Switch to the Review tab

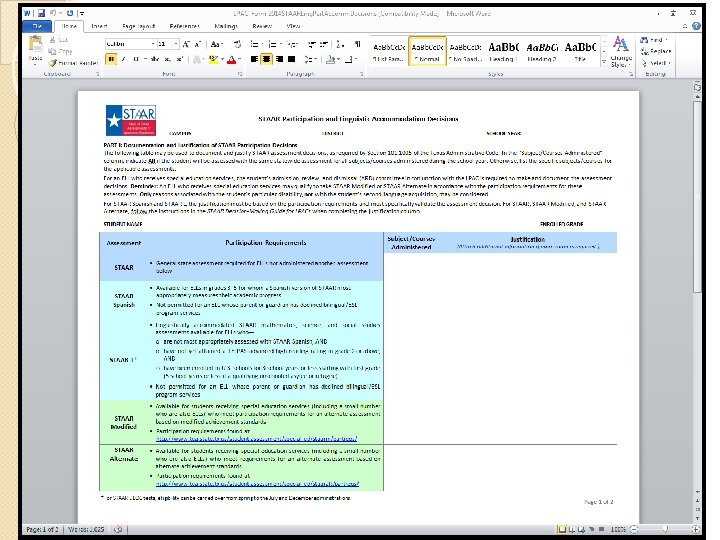262,26
